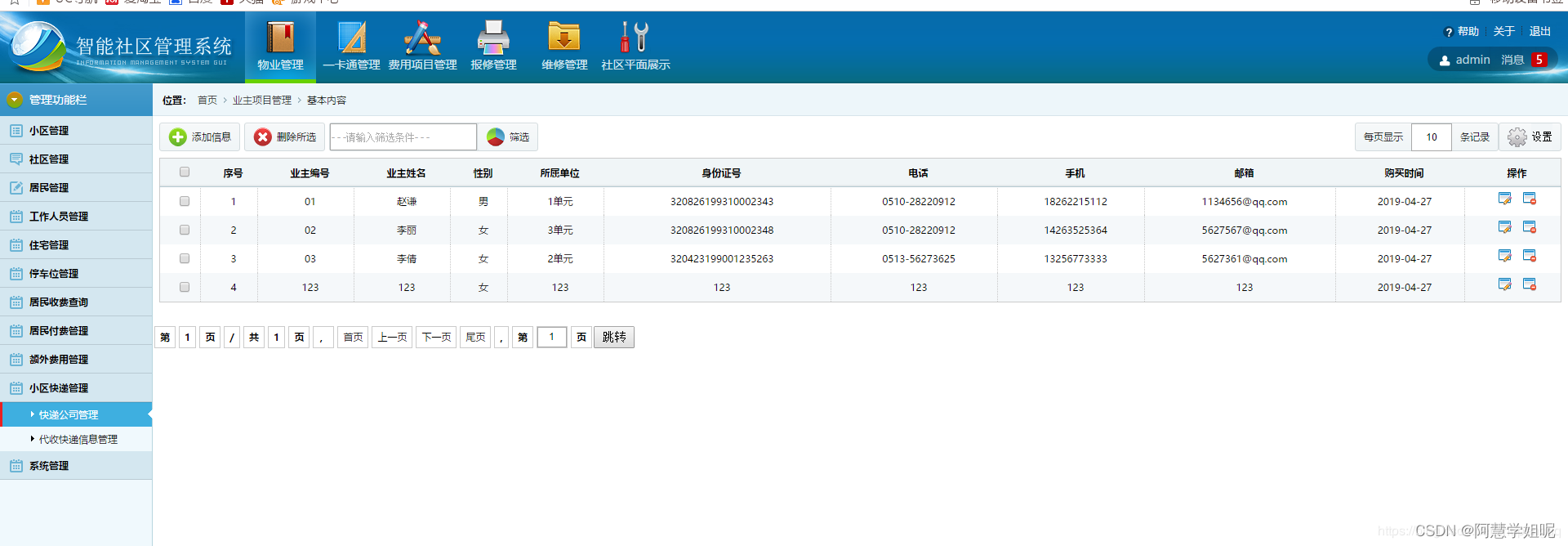1568x546 pixels.
Task: Click the delete icon for row 赵谦
Action: tap(1530, 199)
